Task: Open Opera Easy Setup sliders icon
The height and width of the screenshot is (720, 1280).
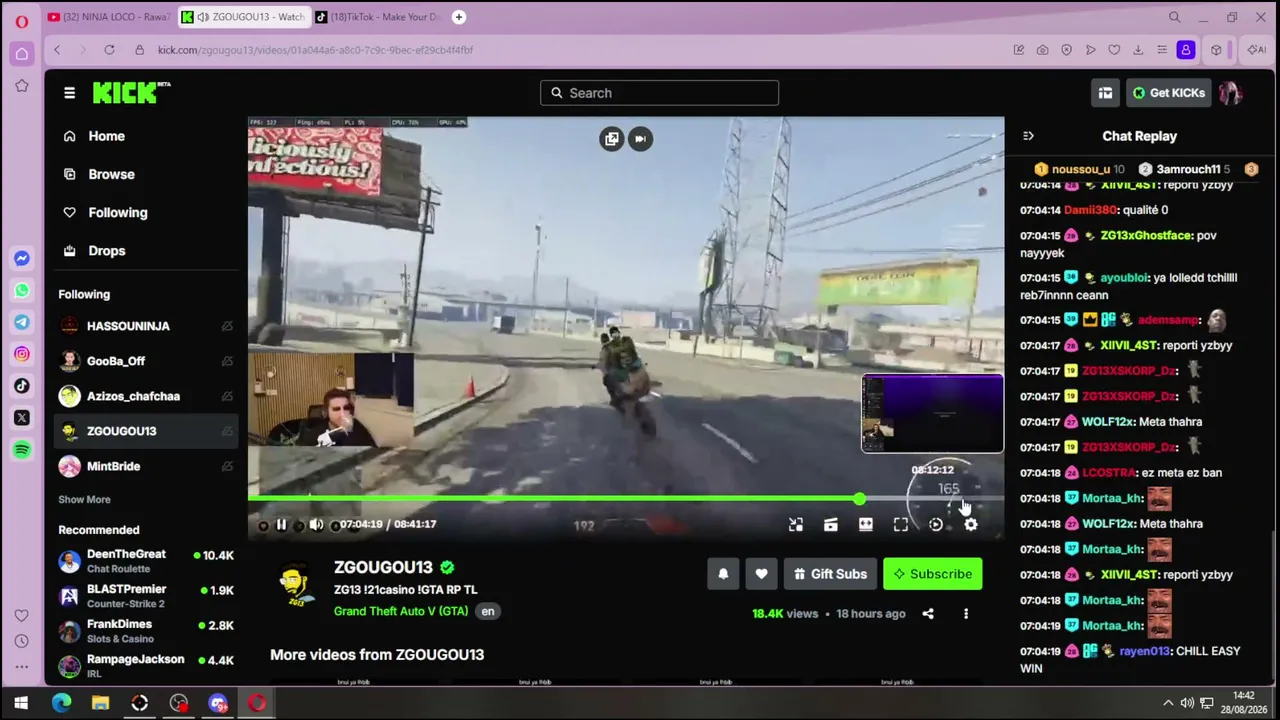Action: click(1161, 50)
